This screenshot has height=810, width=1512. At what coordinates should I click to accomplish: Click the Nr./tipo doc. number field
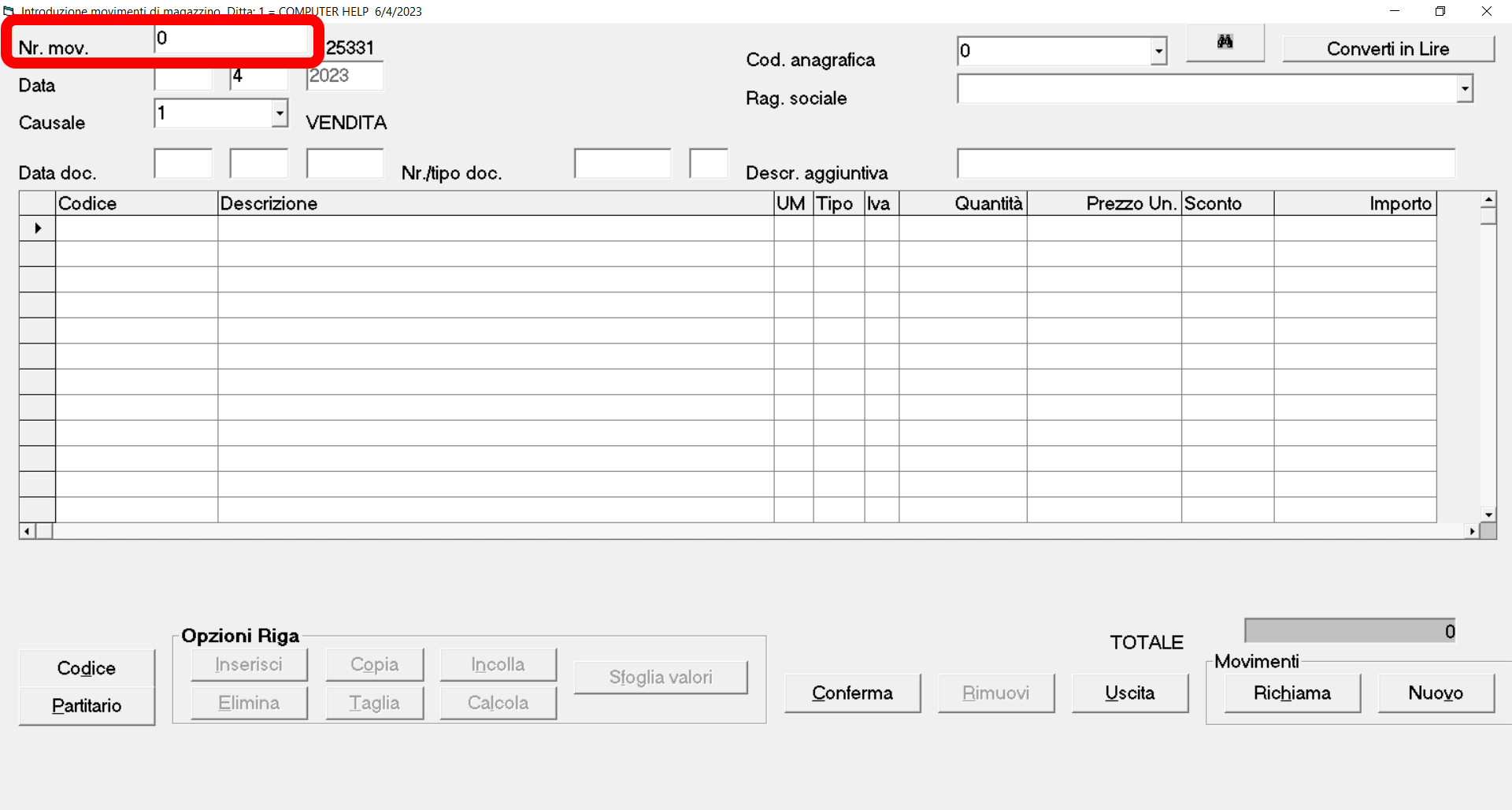coord(623,164)
